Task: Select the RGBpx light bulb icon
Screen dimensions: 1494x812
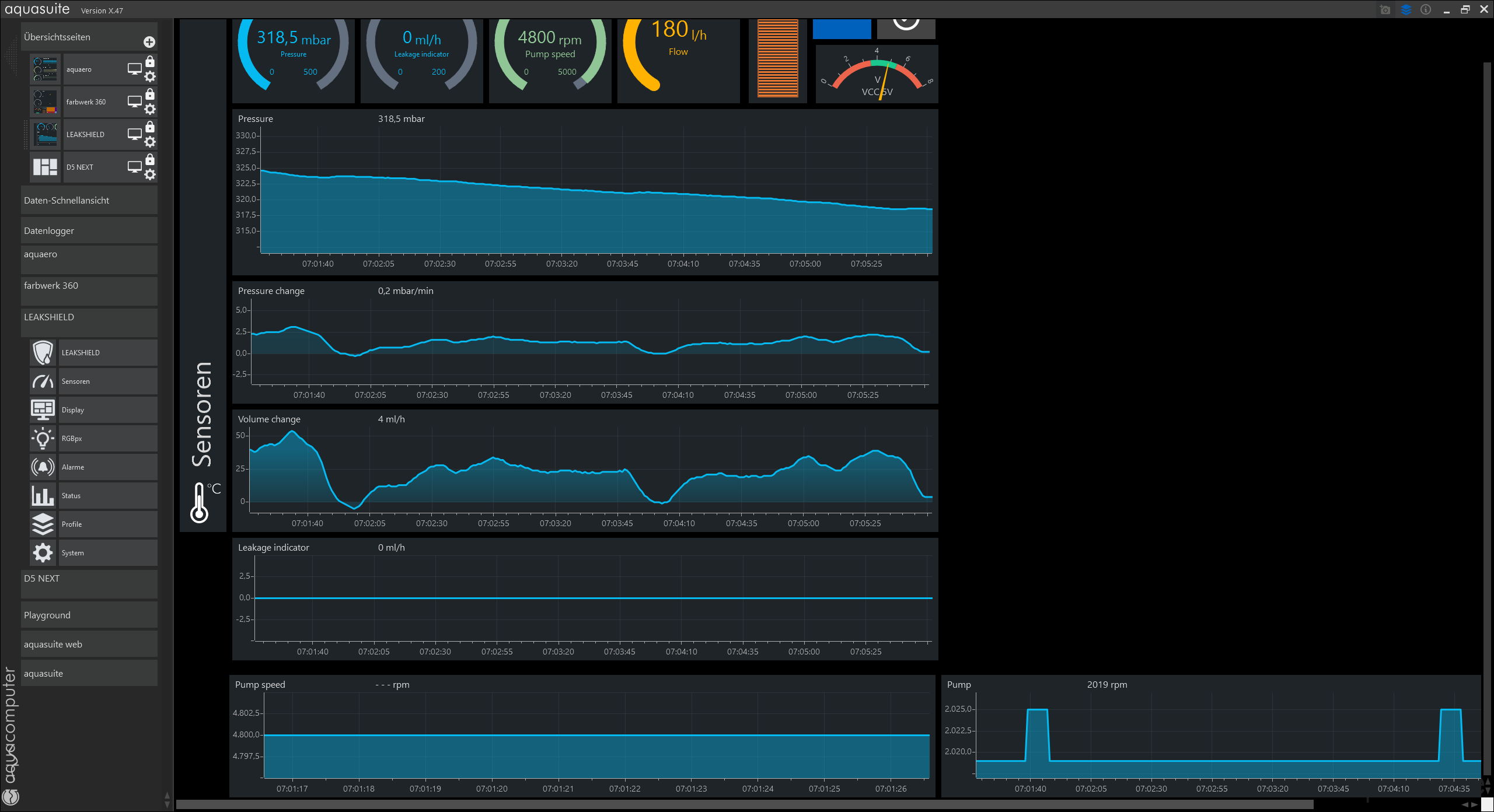Action: (x=43, y=439)
